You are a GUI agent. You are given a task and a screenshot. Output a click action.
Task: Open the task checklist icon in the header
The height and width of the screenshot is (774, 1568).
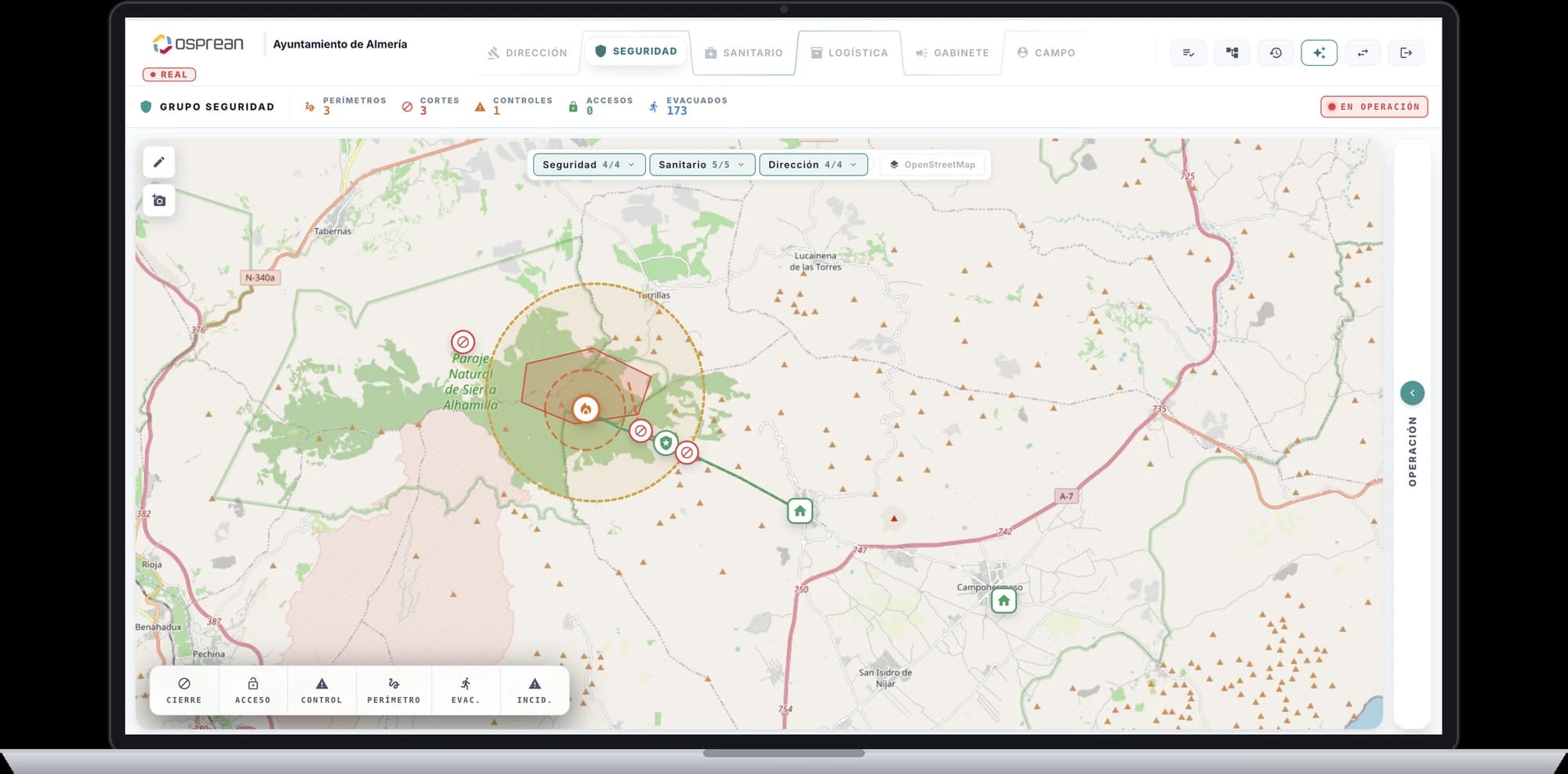click(1189, 53)
